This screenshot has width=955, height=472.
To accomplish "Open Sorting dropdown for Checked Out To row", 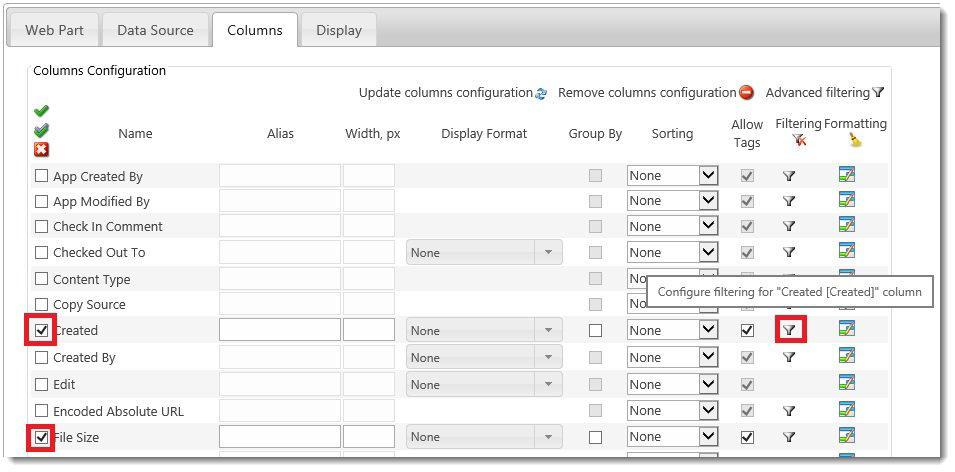I will pyautogui.click(x=672, y=252).
